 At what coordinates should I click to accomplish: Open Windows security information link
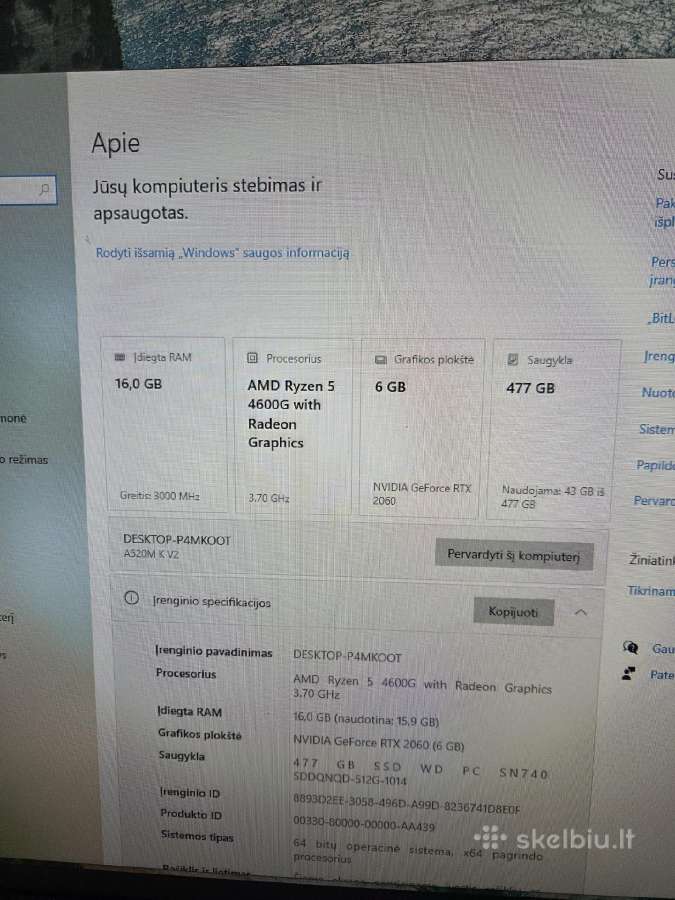click(x=223, y=253)
